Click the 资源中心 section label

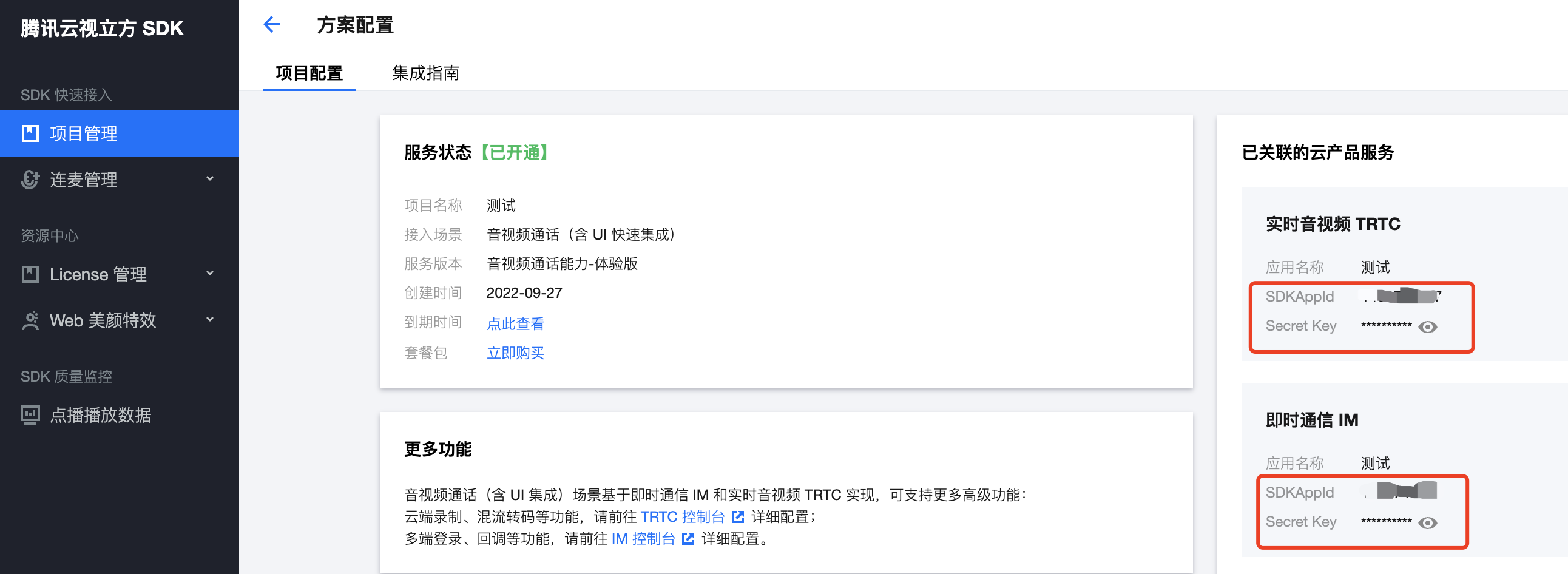(x=49, y=235)
